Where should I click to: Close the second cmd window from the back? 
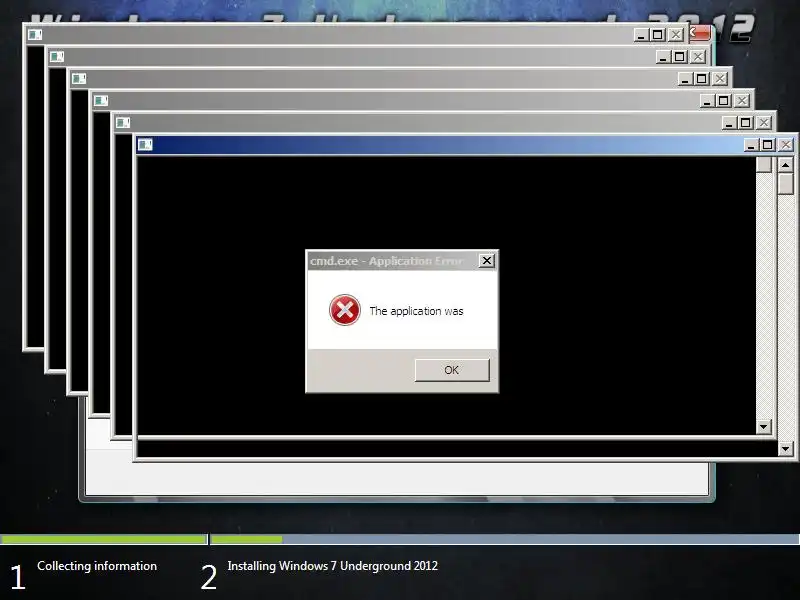[x=697, y=57]
